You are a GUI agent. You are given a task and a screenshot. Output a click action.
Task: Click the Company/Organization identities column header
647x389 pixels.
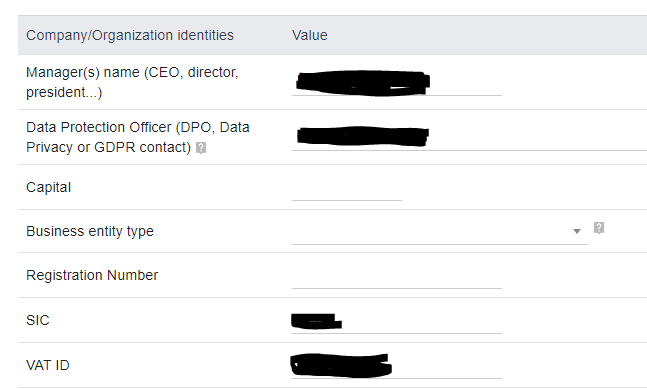pos(130,35)
